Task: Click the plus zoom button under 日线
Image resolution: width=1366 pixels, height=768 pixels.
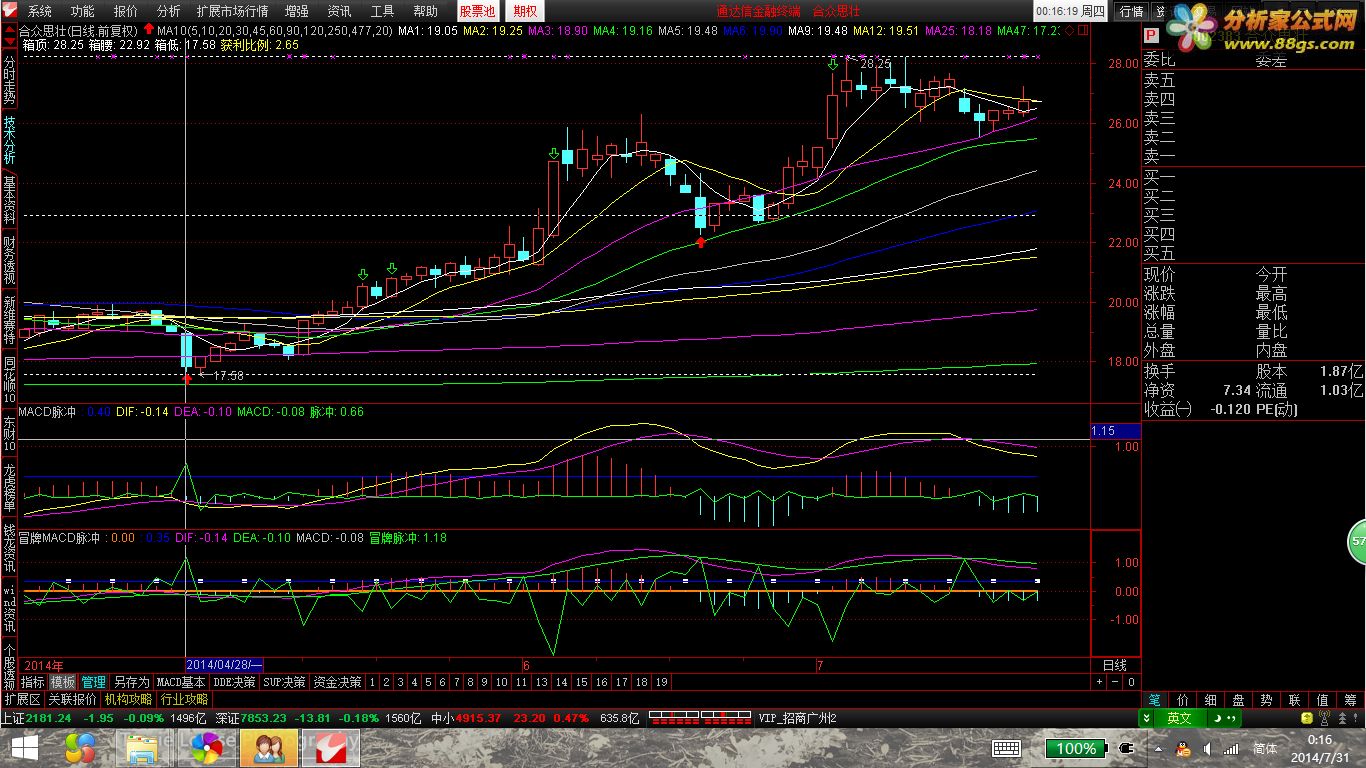Action: click(x=1098, y=682)
